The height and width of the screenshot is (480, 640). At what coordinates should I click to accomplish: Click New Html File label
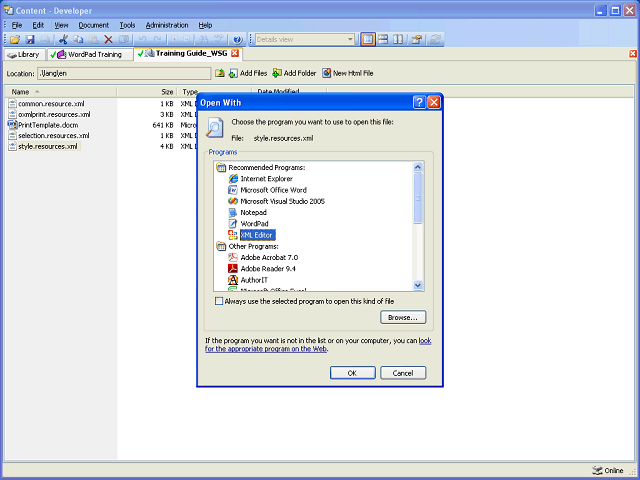coord(353,73)
